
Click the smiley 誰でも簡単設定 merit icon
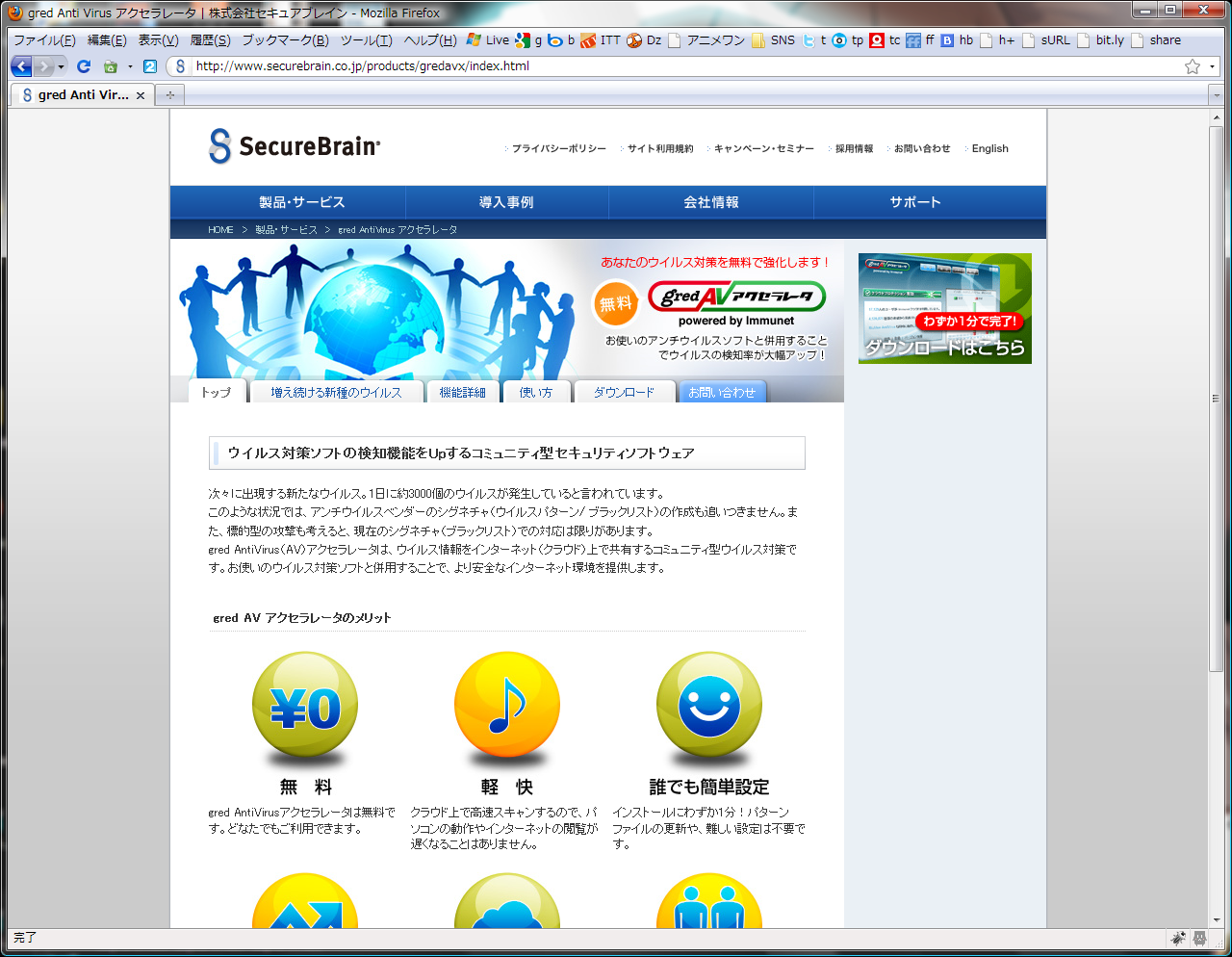click(x=709, y=705)
